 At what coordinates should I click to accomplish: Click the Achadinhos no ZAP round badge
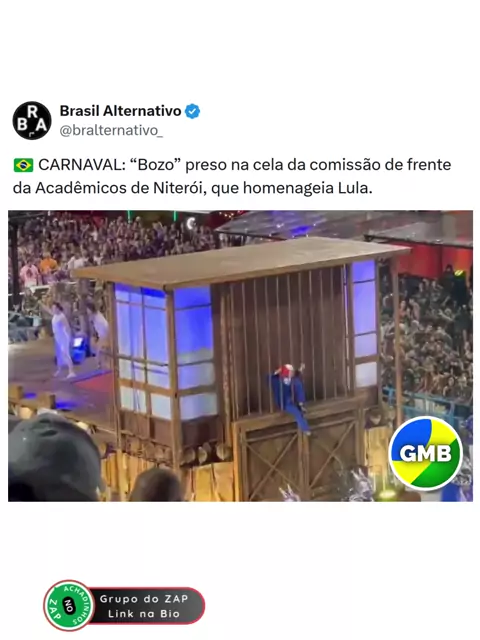[69, 605]
